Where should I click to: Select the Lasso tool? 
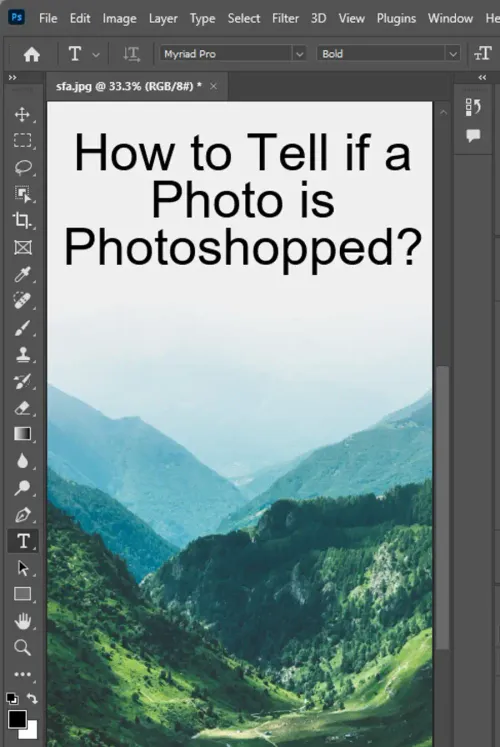(x=22, y=167)
